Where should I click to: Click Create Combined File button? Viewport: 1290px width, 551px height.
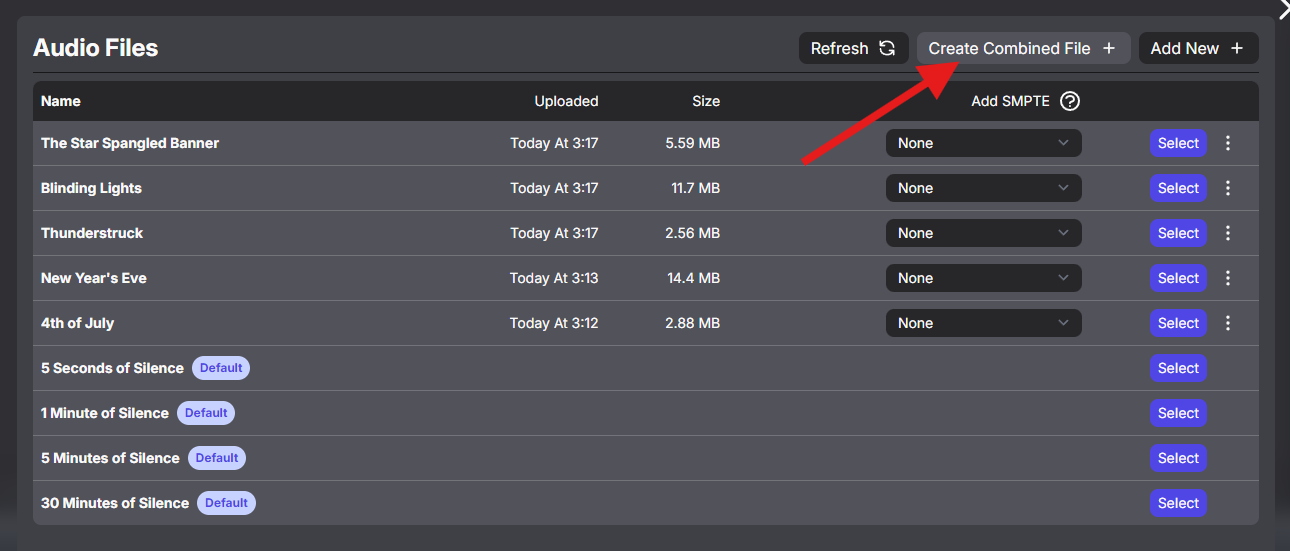click(x=1023, y=48)
